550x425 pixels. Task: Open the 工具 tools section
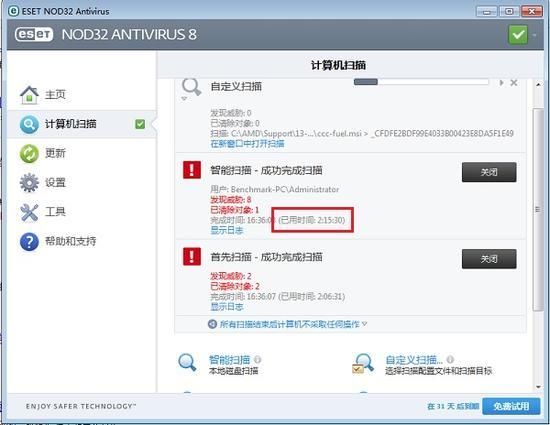pos(55,212)
